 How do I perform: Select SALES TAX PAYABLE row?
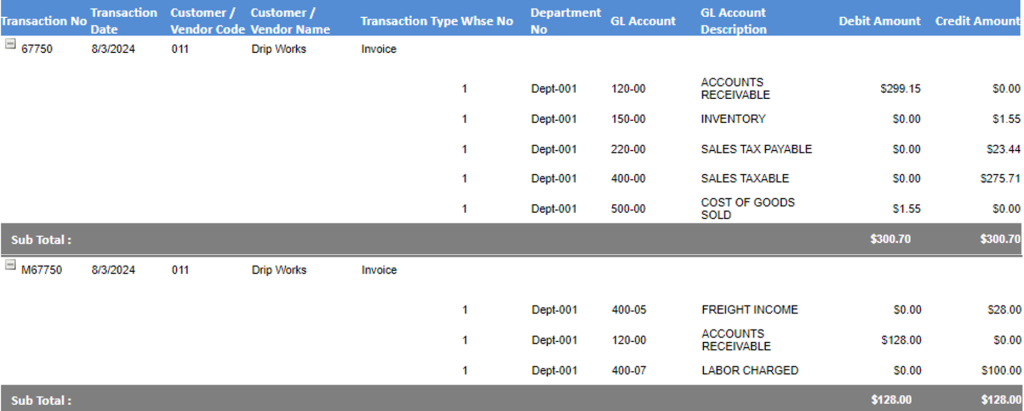click(x=512, y=149)
